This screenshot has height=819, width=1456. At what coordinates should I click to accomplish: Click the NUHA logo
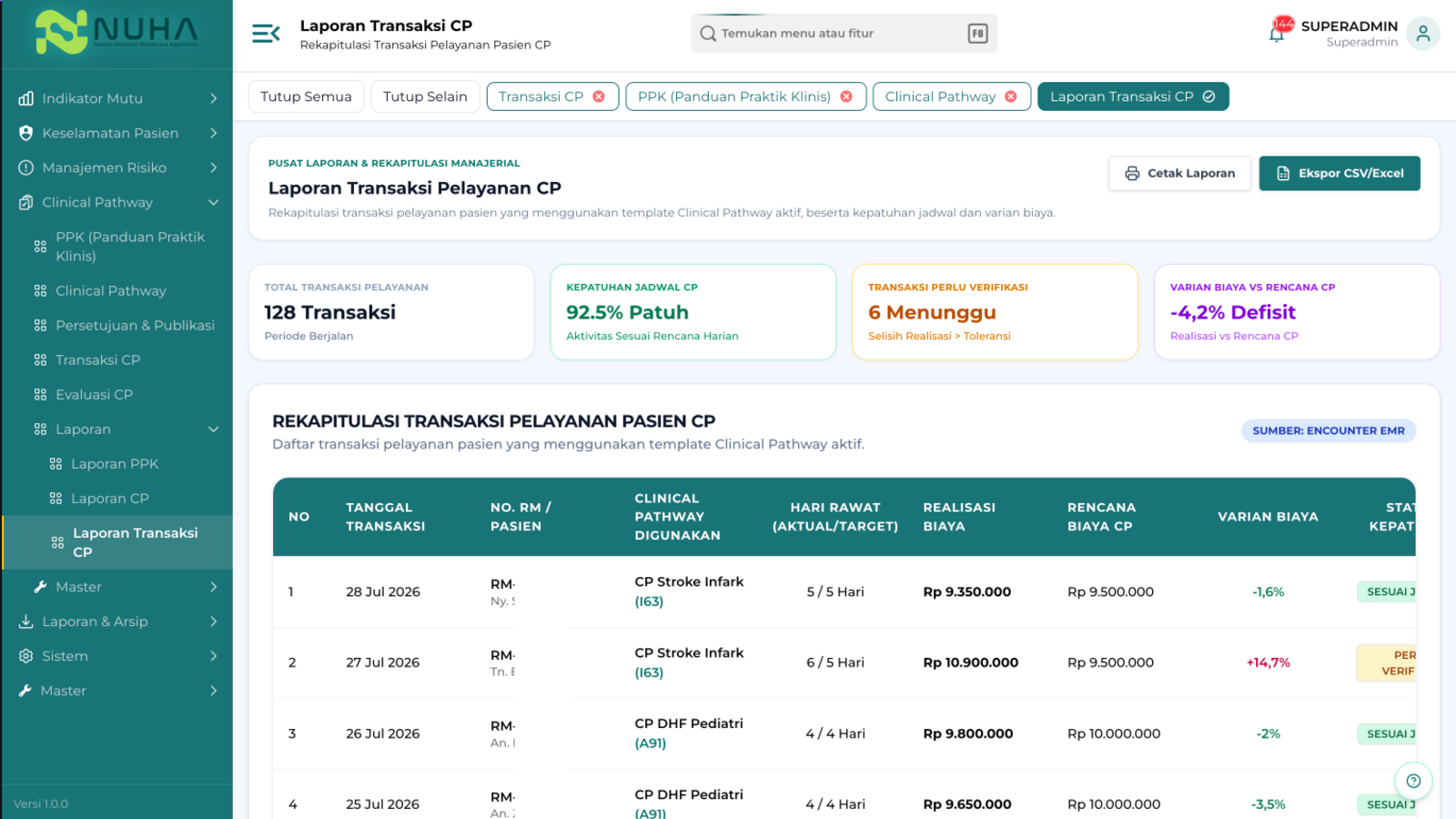click(x=116, y=33)
